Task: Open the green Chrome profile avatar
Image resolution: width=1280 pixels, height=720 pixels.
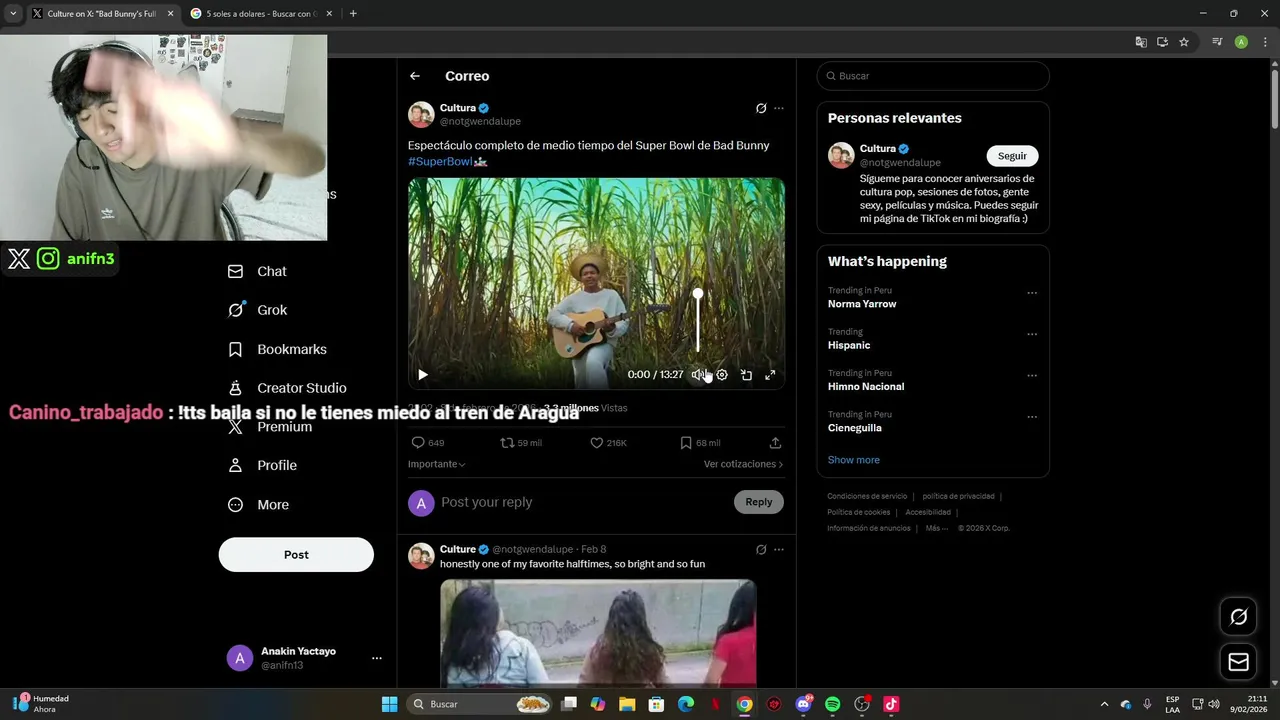Action: point(1241,42)
